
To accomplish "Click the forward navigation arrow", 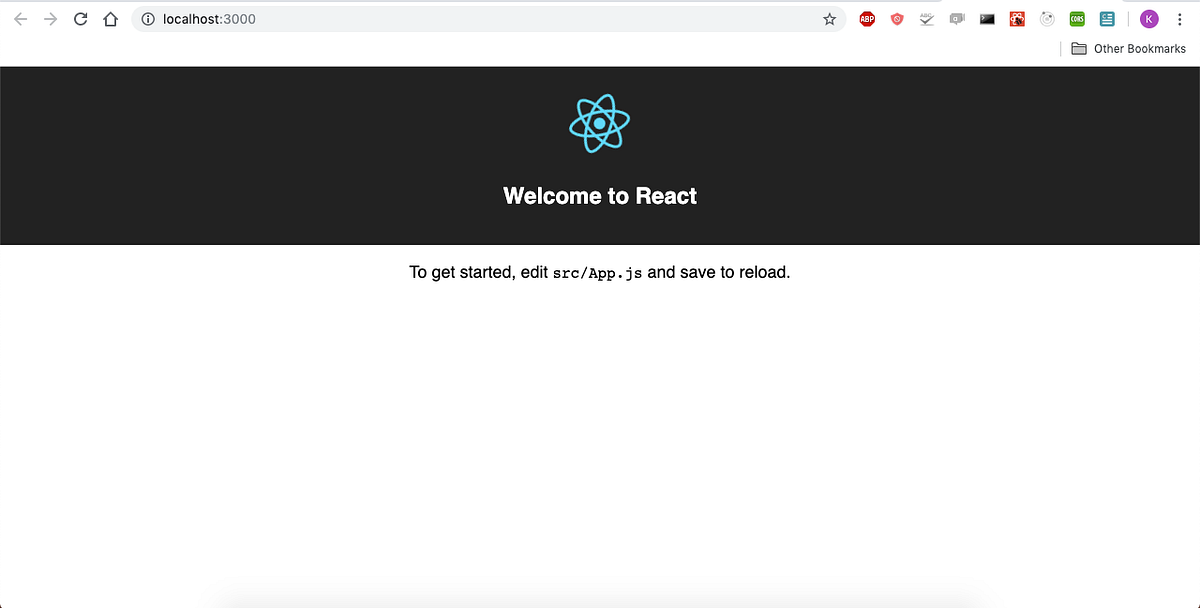I will point(50,18).
